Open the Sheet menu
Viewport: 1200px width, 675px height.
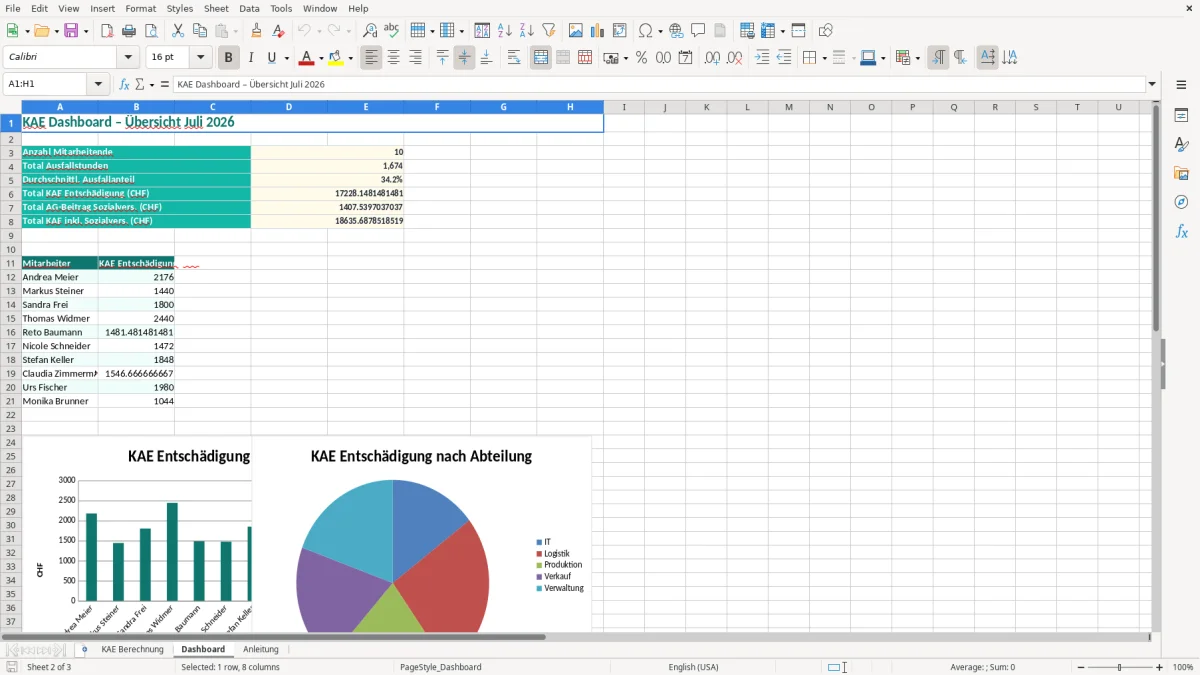[x=216, y=8]
